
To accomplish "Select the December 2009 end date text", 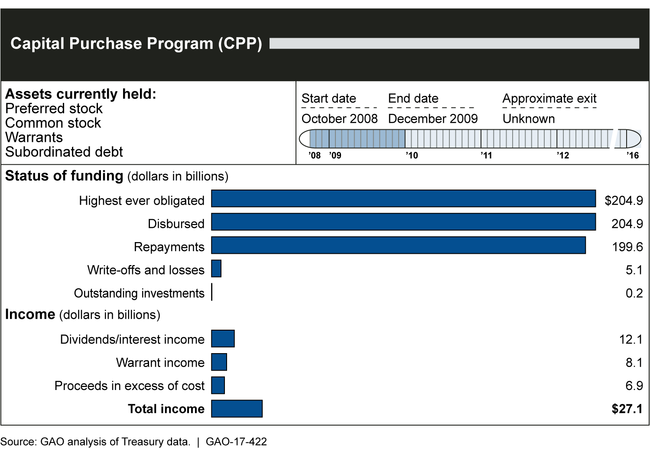I will (433, 120).
